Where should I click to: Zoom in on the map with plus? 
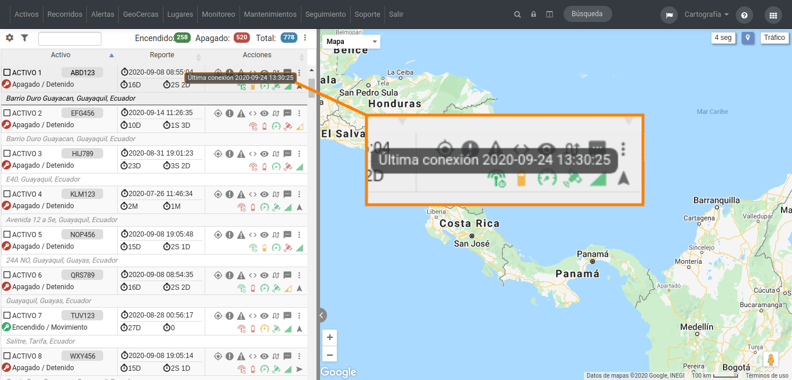330,337
